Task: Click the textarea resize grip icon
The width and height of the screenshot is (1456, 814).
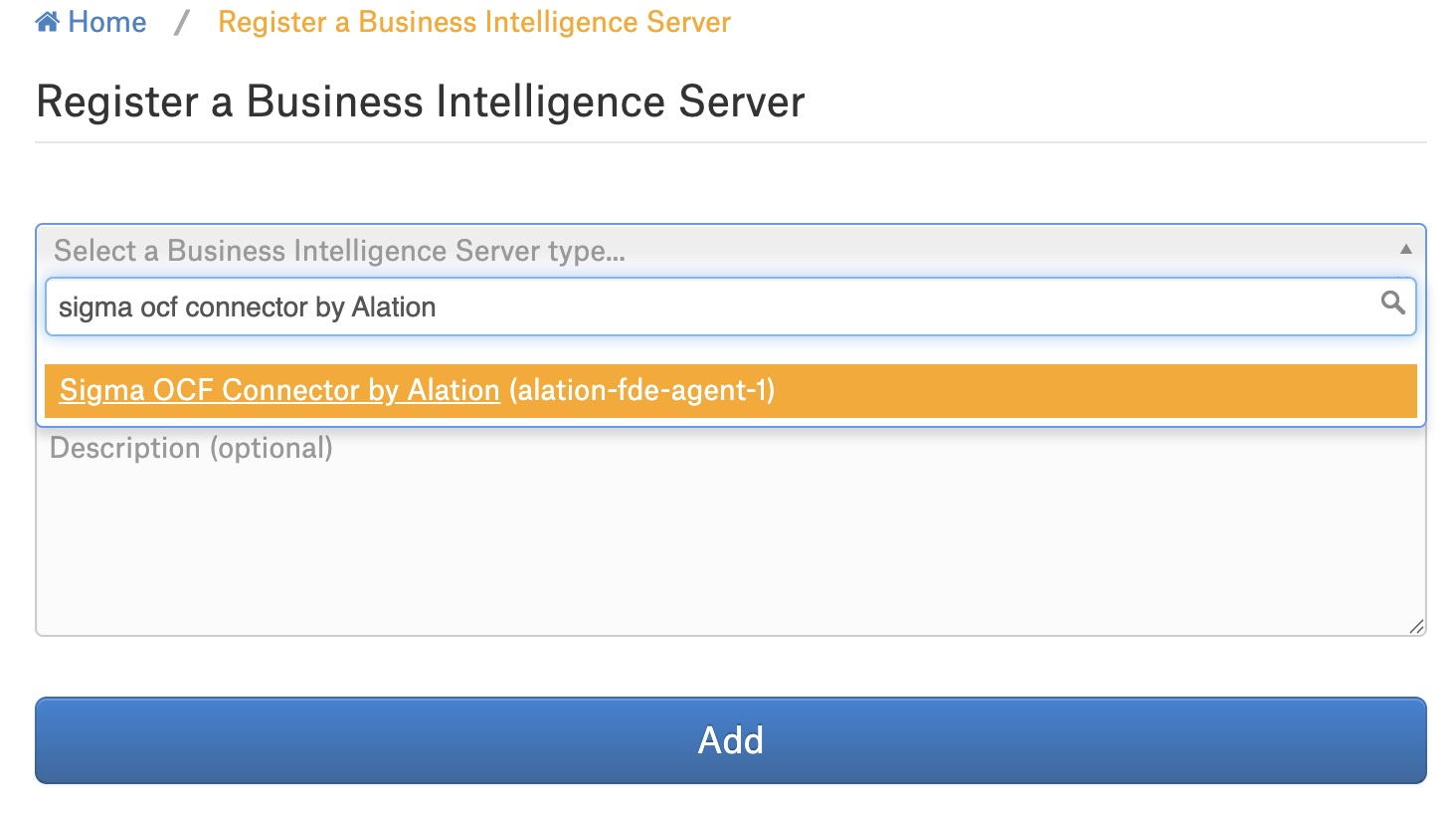Action: pyautogui.click(x=1416, y=626)
